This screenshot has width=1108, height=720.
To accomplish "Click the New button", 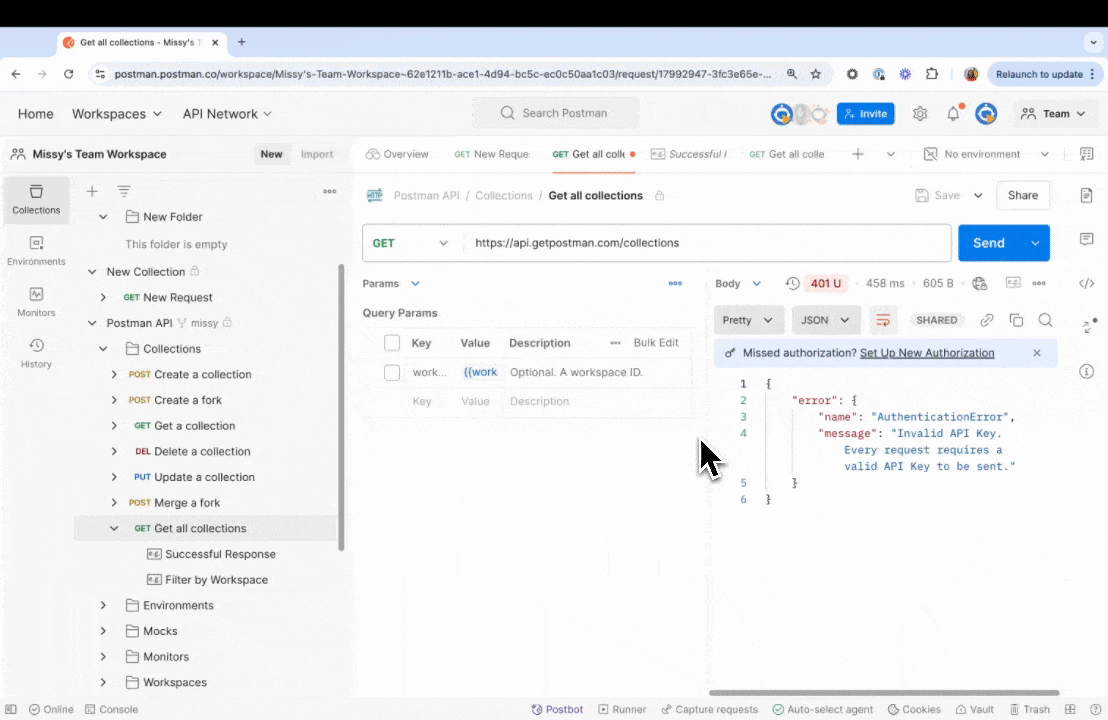I will click(271, 154).
